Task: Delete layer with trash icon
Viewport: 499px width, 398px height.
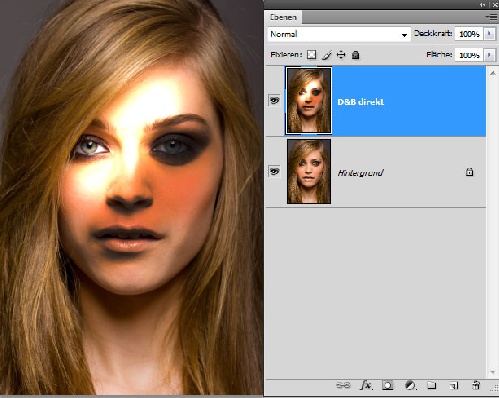Action: point(476,385)
